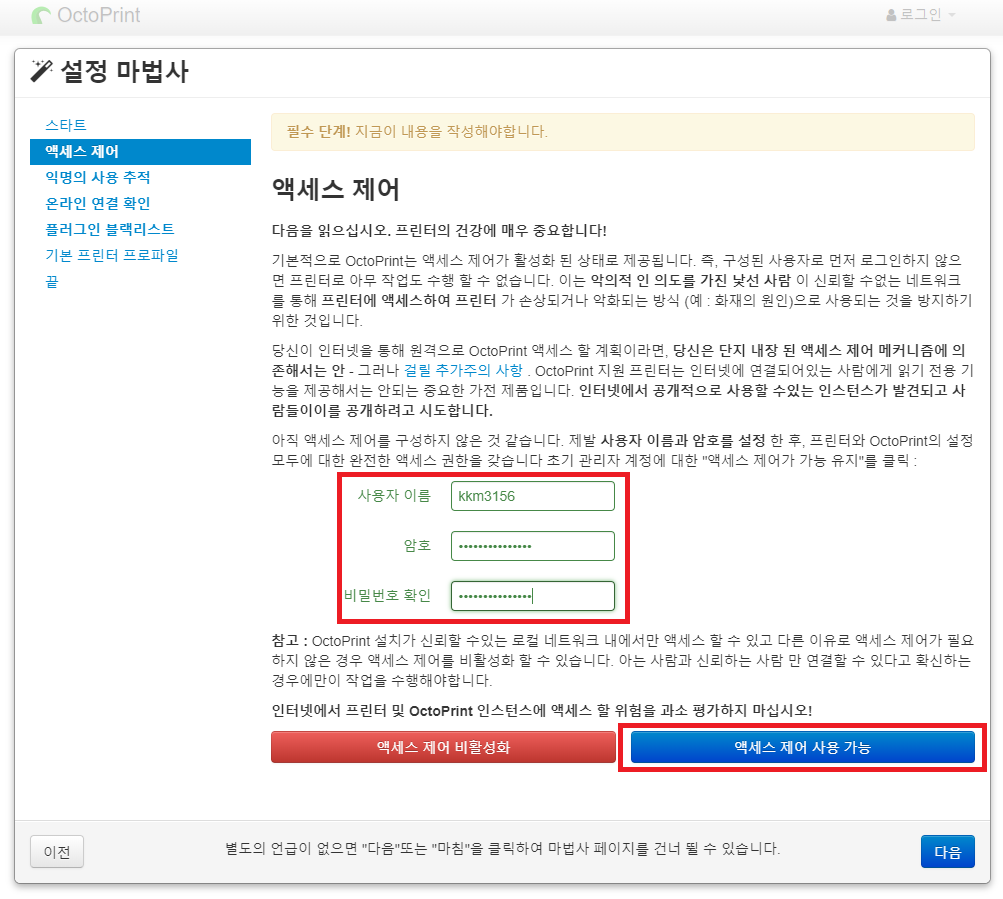1003x899 pixels.
Task: Open the 로그인 dropdown menu
Action: click(x=921, y=15)
